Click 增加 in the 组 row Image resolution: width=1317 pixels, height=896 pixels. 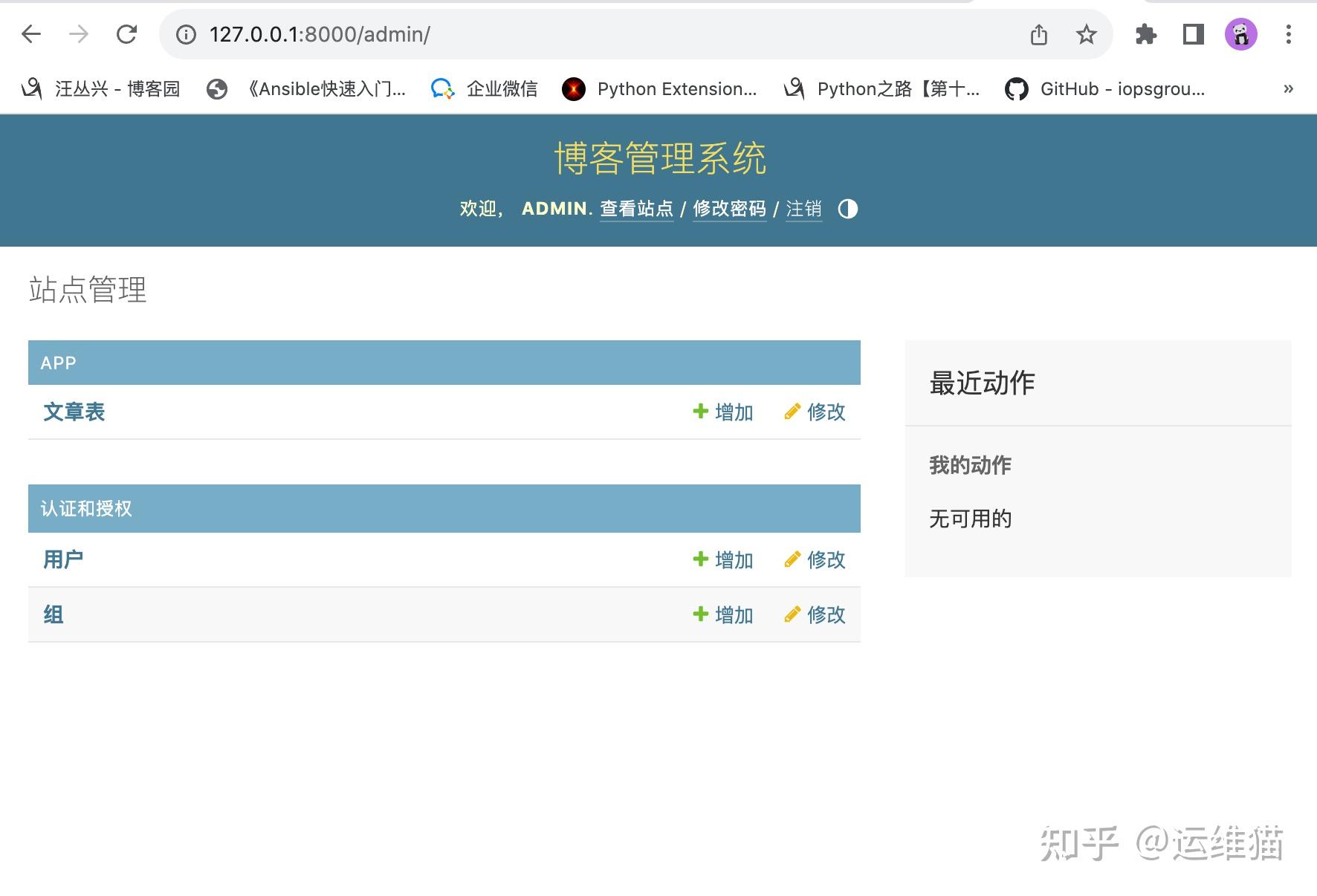click(x=723, y=614)
